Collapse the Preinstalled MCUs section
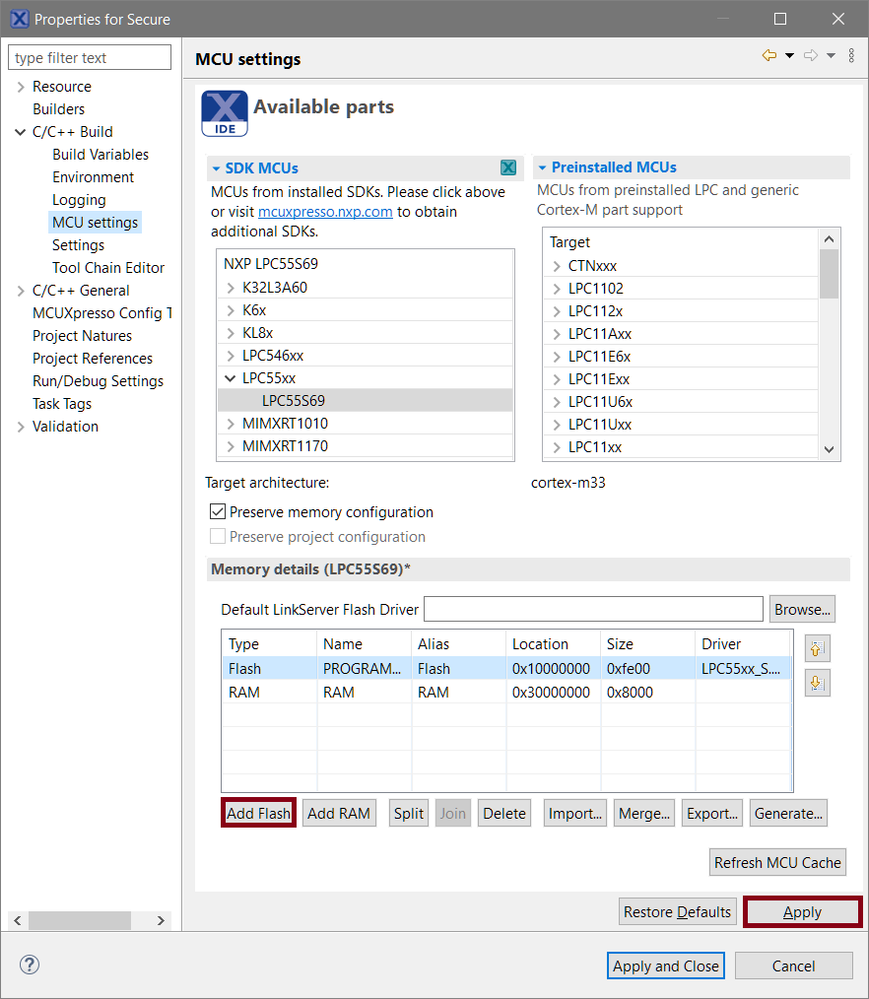The height and width of the screenshot is (999, 869). tap(543, 168)
